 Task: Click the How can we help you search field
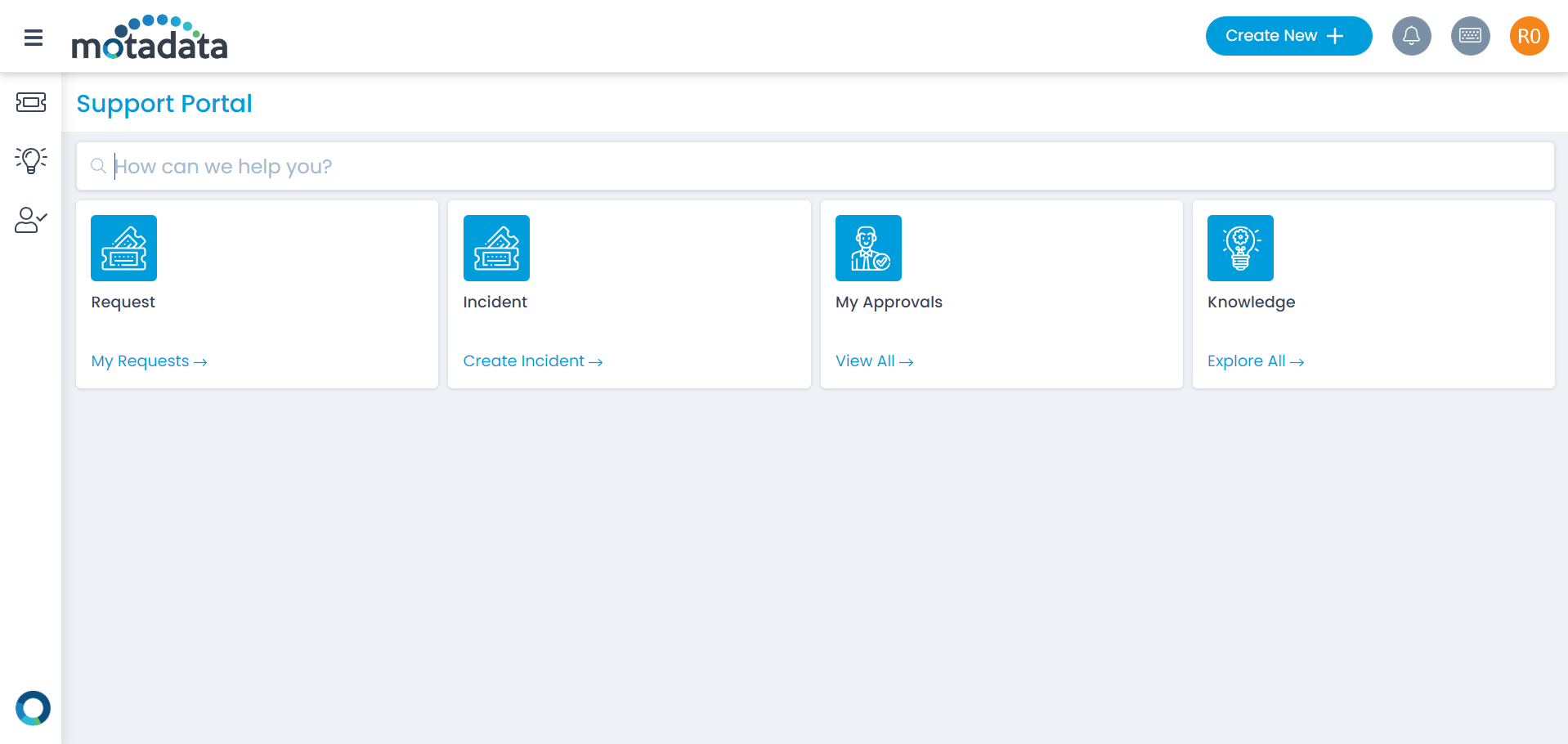click(x=409, y=166)
